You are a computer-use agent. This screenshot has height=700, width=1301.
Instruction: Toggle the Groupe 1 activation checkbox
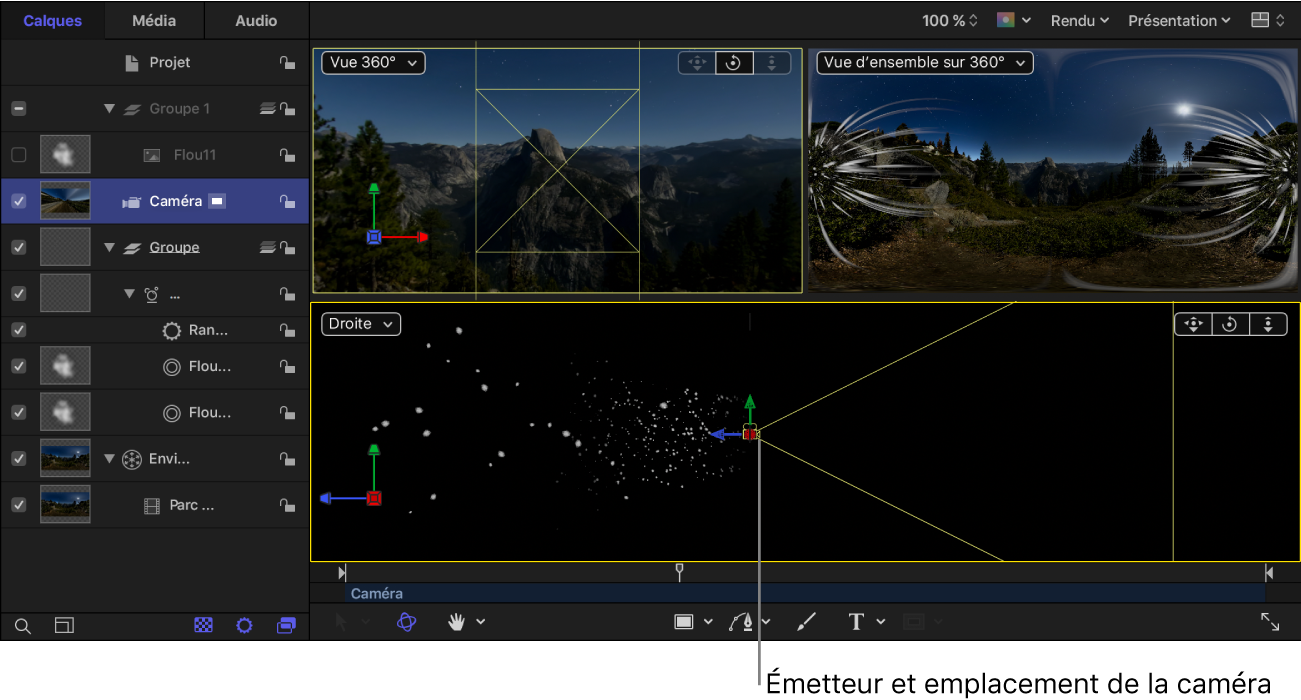point(18,109)
